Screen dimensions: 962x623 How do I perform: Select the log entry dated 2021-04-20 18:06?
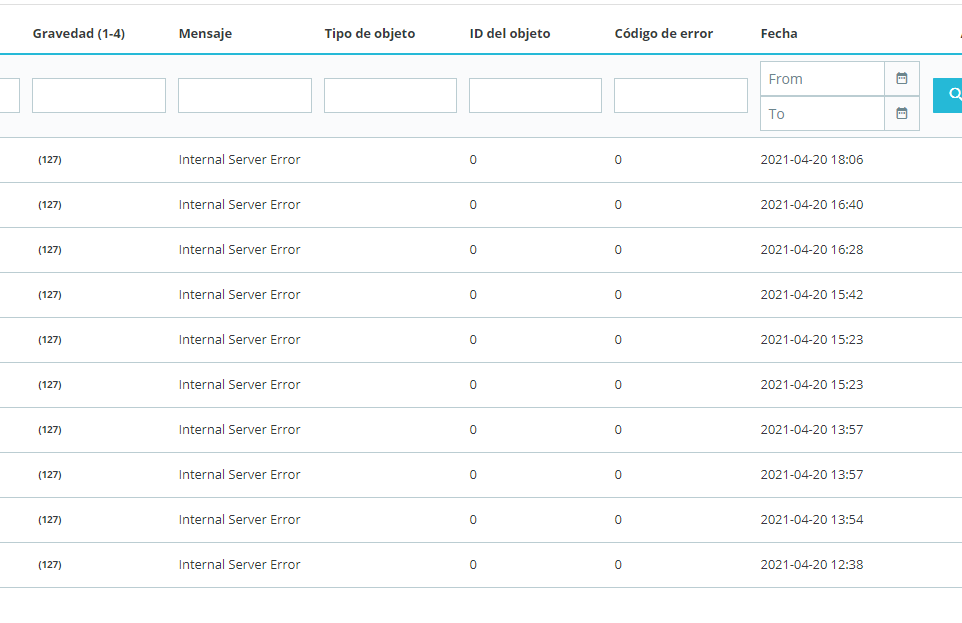[811, 160]
